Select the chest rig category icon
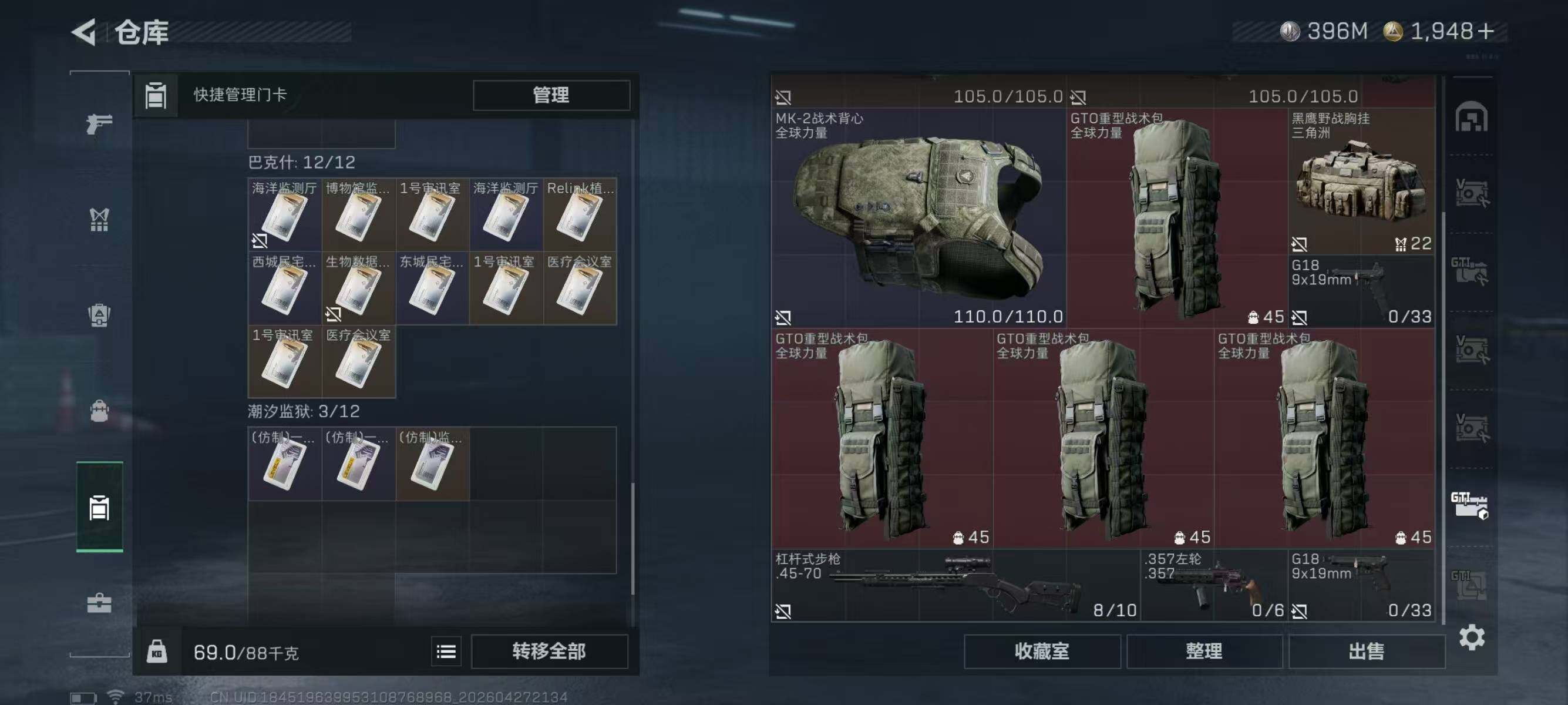 (99, 220)
